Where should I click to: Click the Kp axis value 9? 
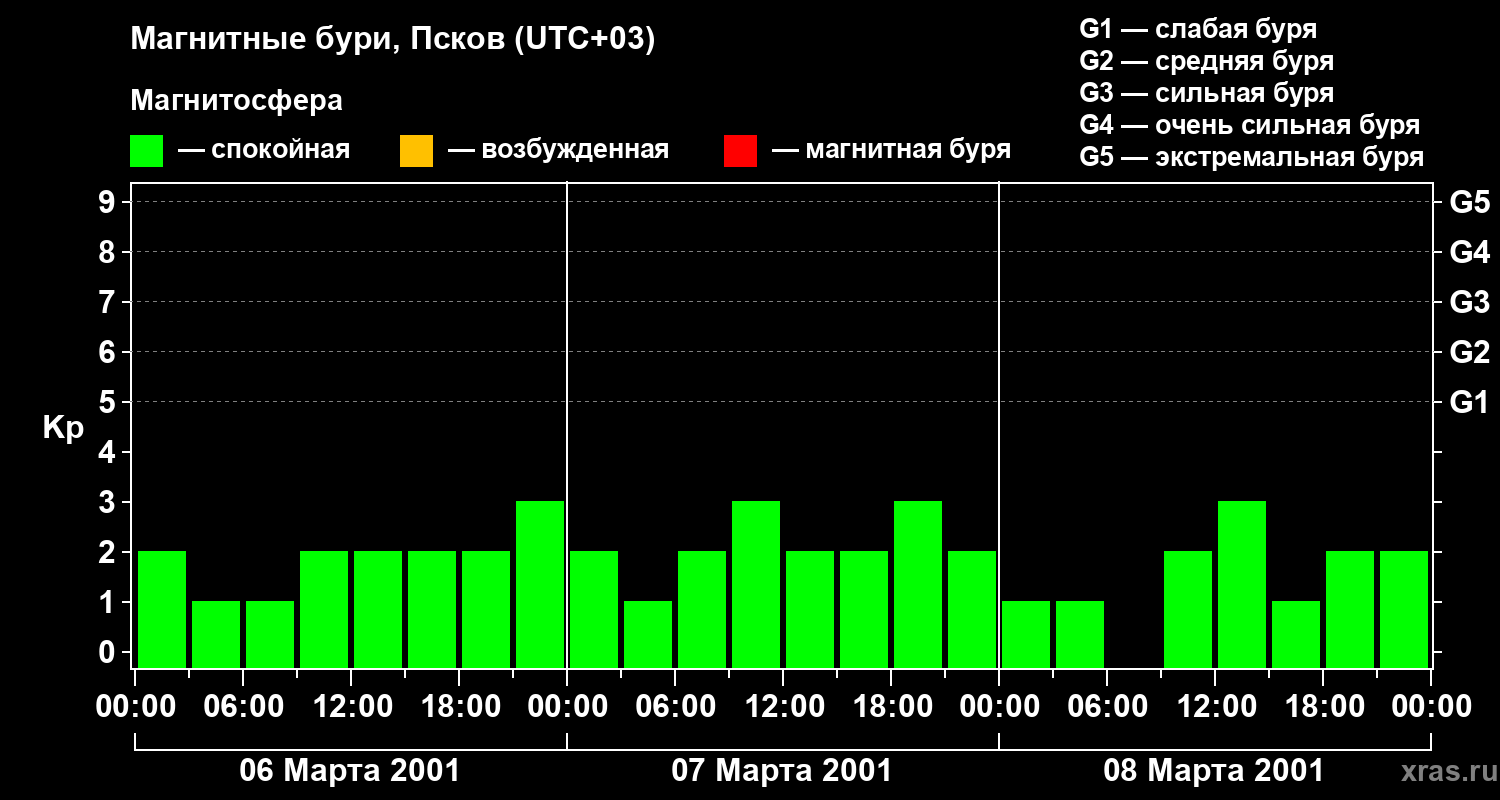pyautogui.click(x=109, y=202)
